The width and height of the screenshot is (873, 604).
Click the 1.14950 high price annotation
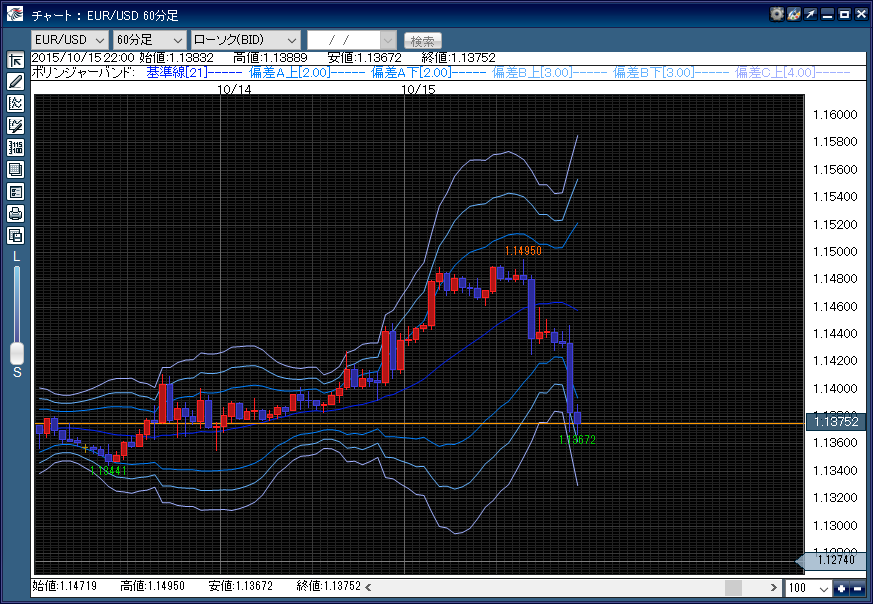[x=523, y=251]
